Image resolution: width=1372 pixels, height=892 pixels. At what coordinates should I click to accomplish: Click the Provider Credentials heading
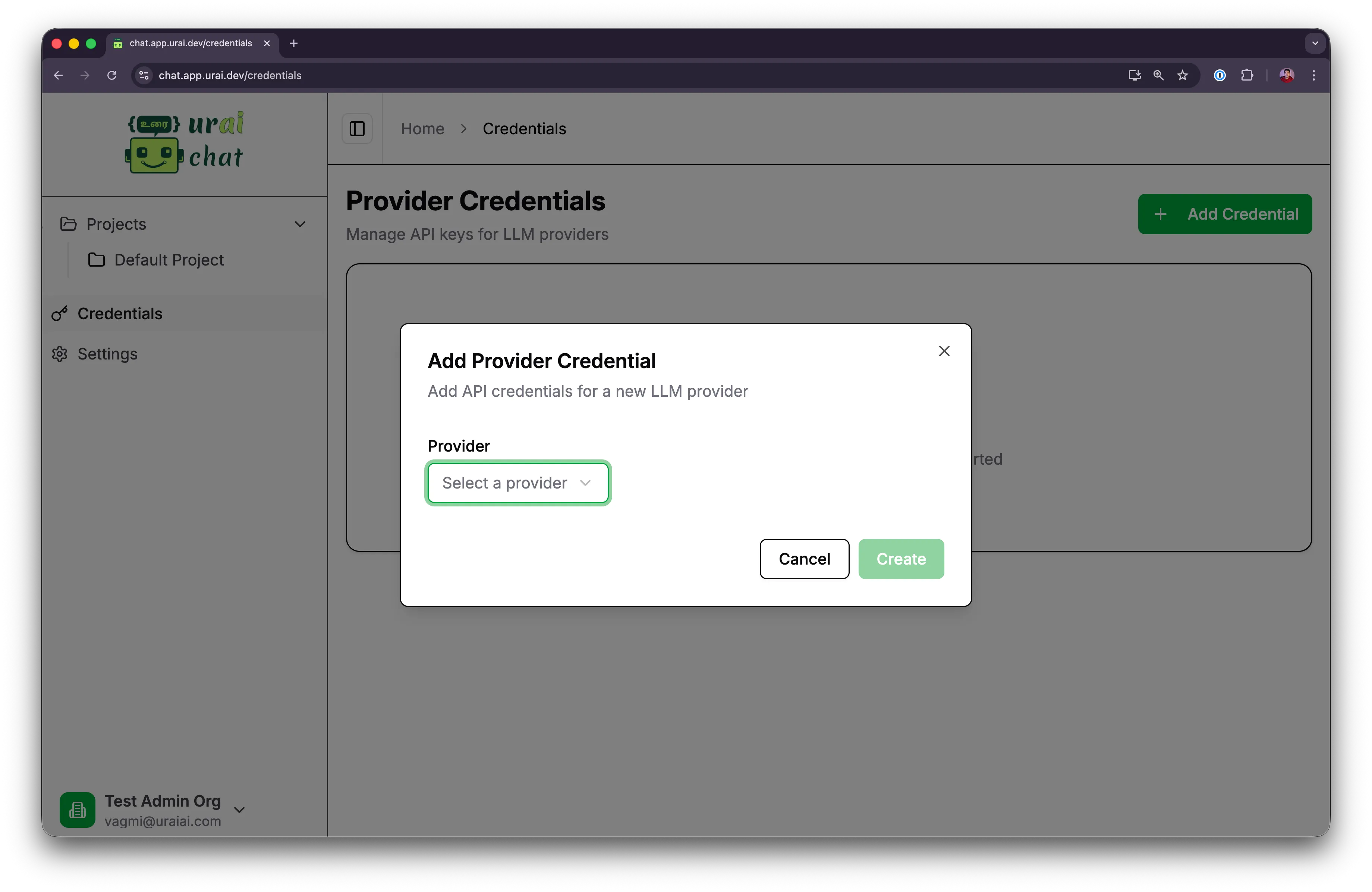coord(476,201)
